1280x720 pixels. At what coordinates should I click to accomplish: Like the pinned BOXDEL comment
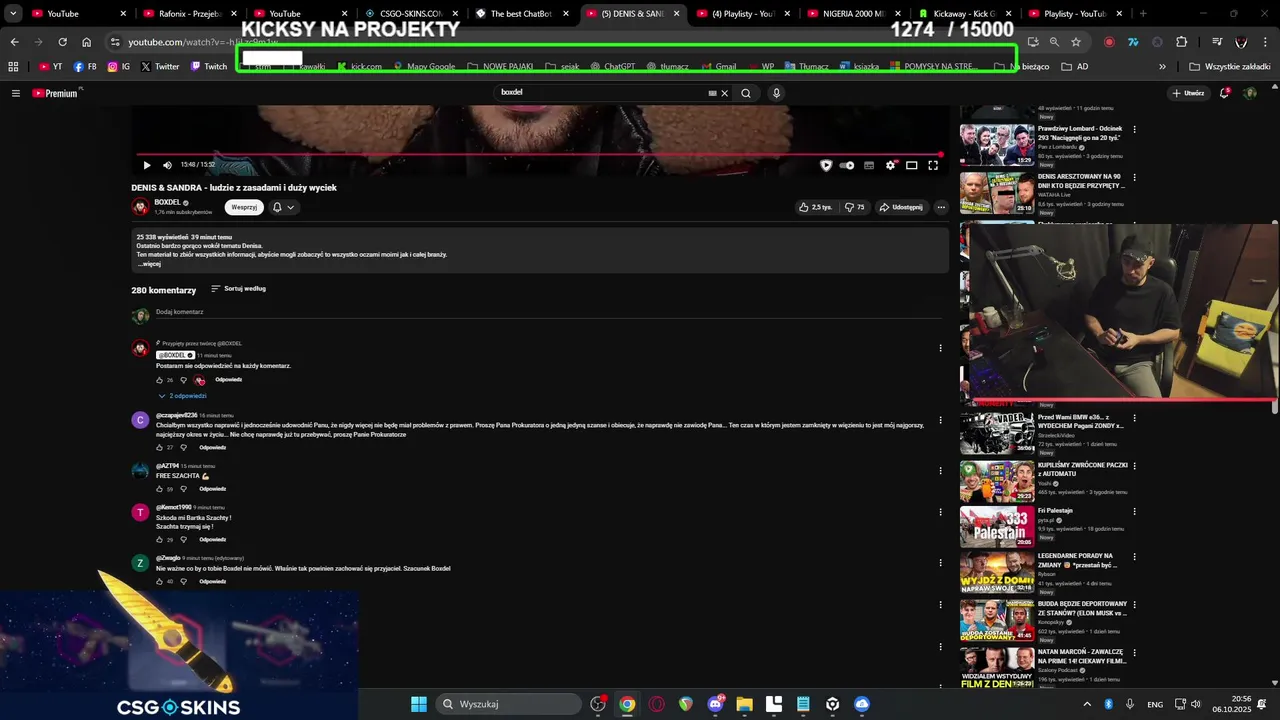(x=160, y=380)
